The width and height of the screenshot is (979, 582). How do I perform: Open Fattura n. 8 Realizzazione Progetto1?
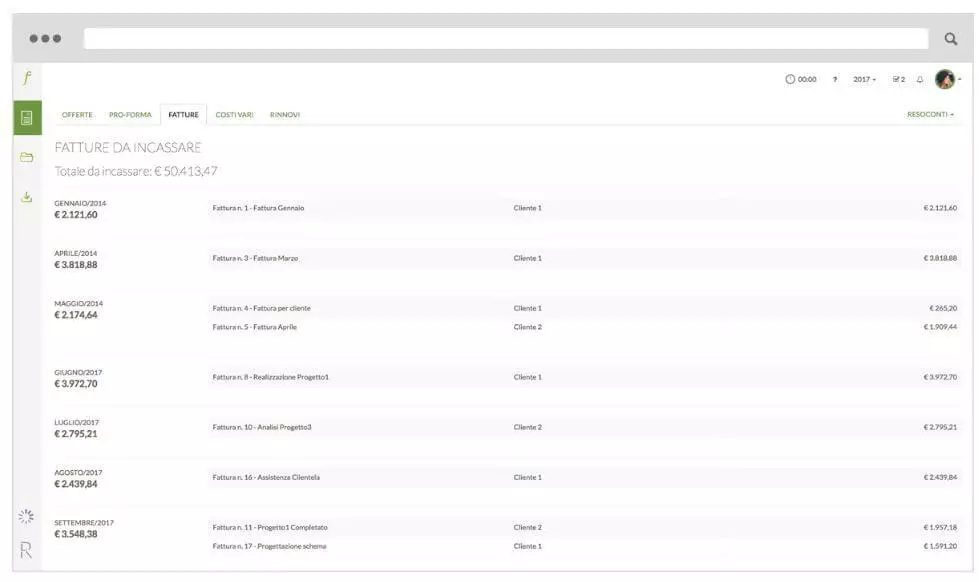(x=270, y=377)
